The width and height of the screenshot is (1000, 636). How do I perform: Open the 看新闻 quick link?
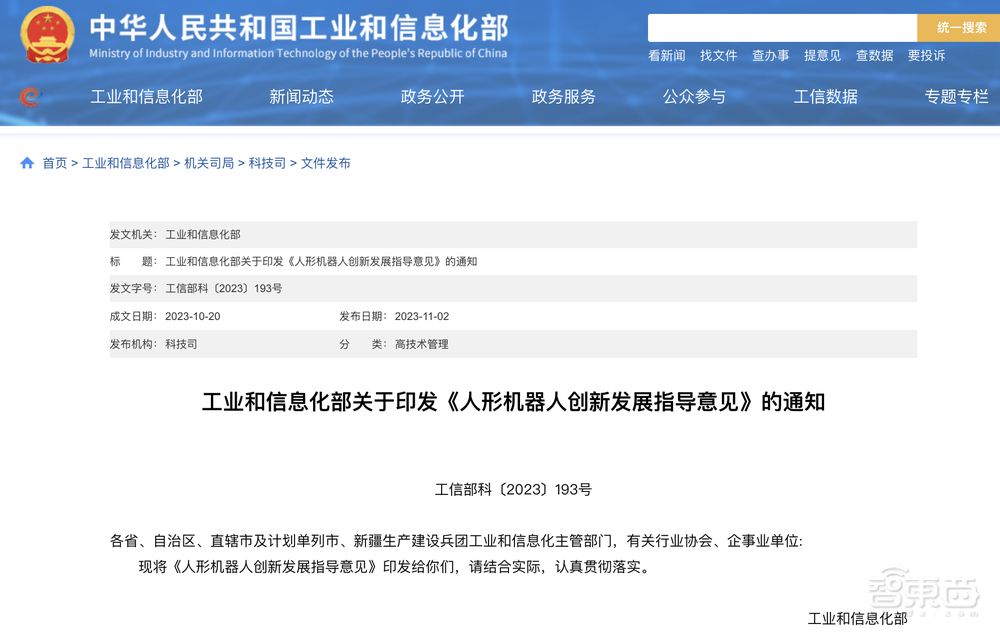665,56
